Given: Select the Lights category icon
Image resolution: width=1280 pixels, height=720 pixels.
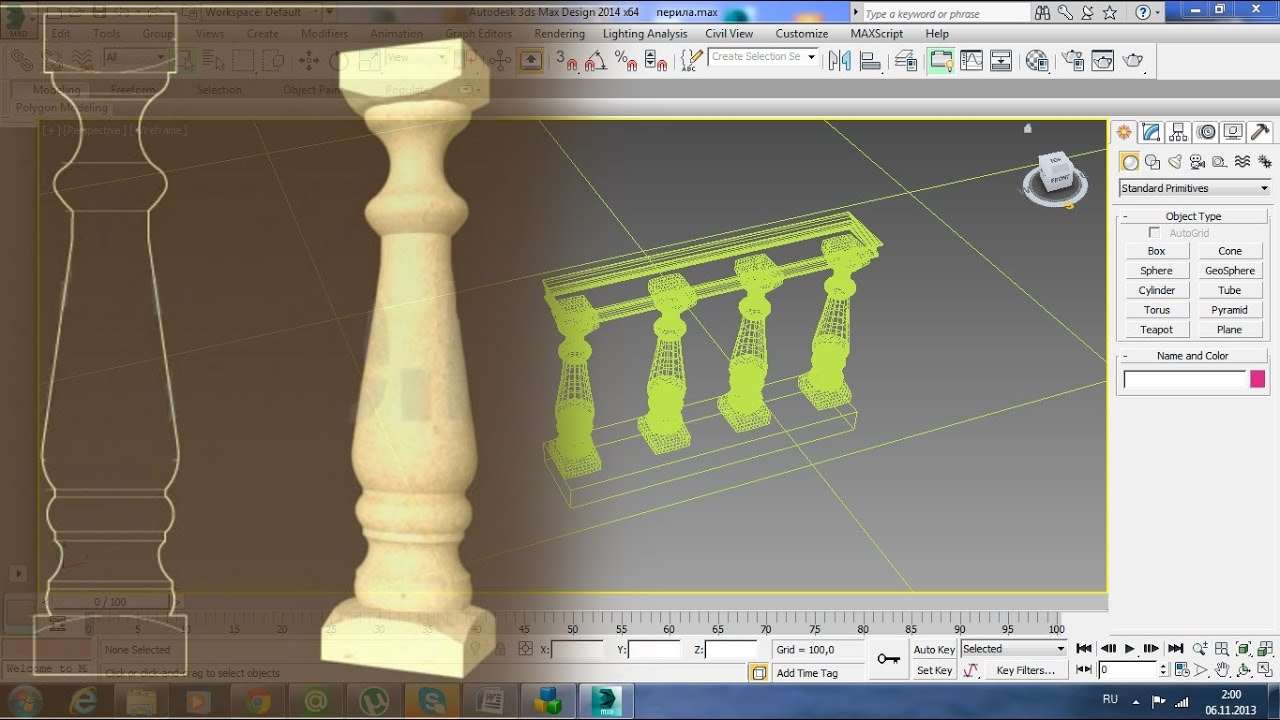Looking at the screenshot, I should pyautogui.click(x=1175, y=162).
